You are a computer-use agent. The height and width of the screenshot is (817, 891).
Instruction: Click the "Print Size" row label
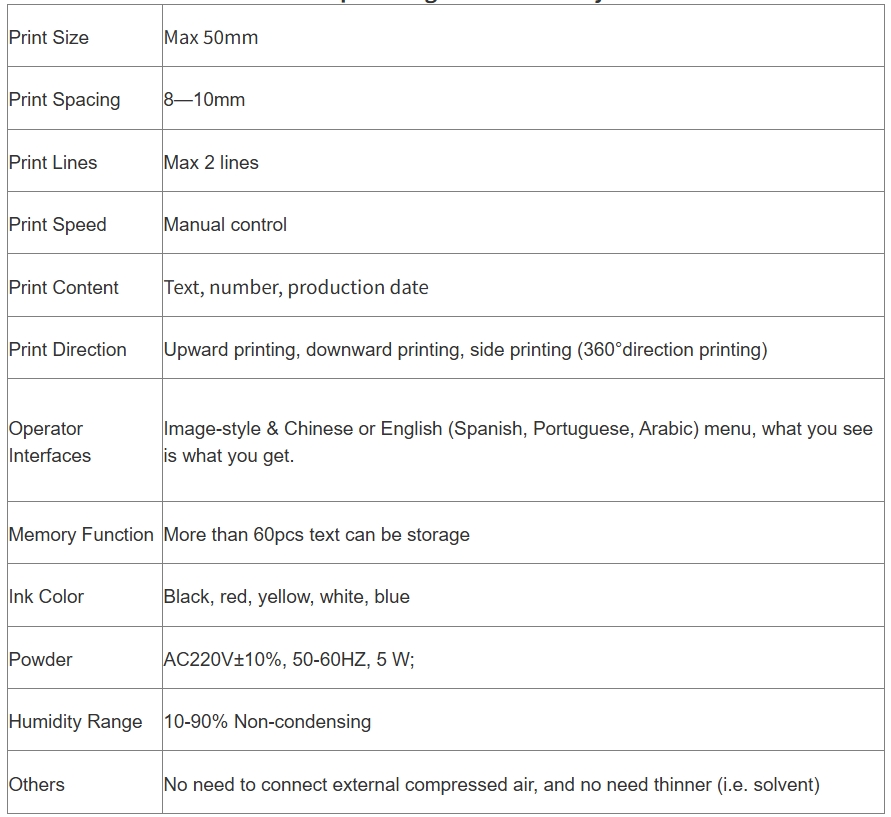(x=49, y=38)
